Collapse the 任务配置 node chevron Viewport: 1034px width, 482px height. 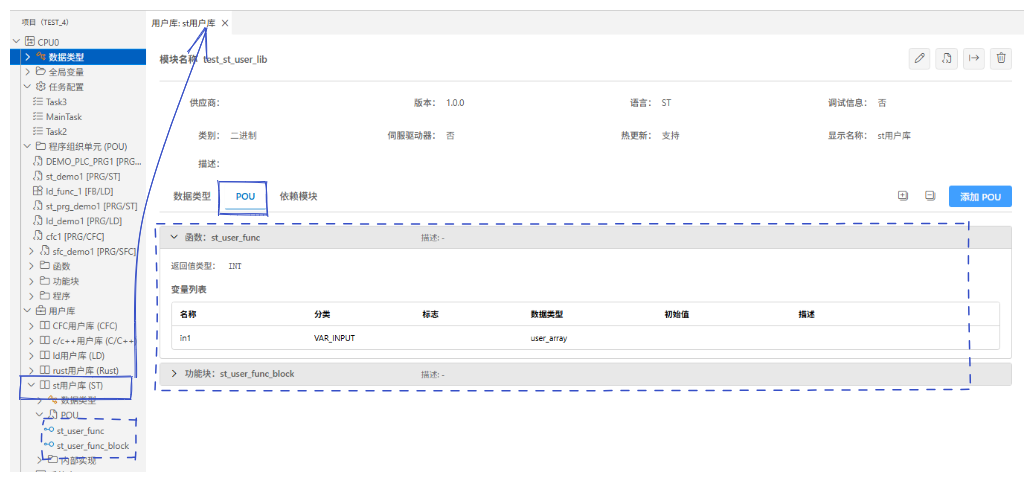(x=28, y=86)
